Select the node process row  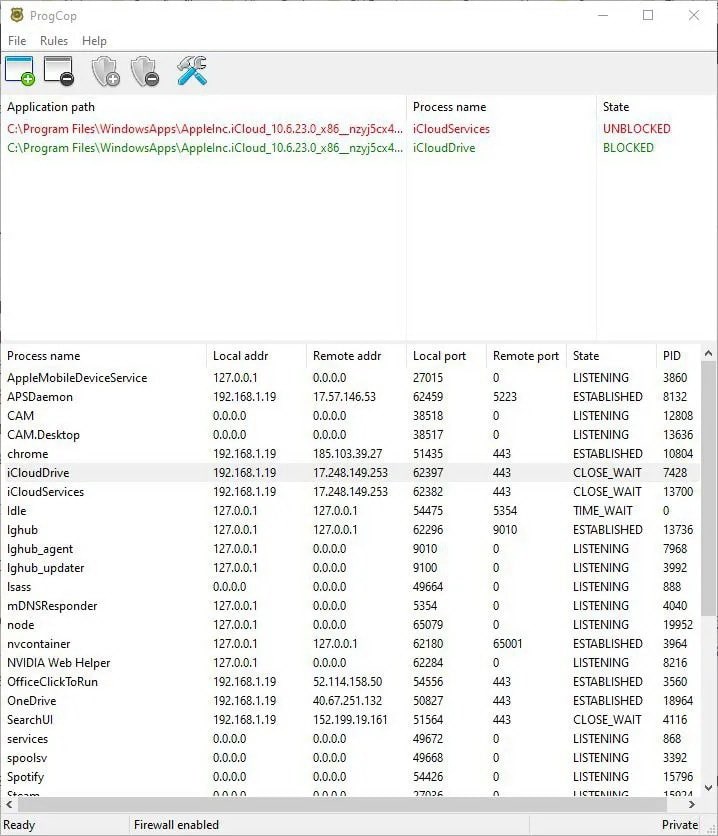click(x=351, y=625)
